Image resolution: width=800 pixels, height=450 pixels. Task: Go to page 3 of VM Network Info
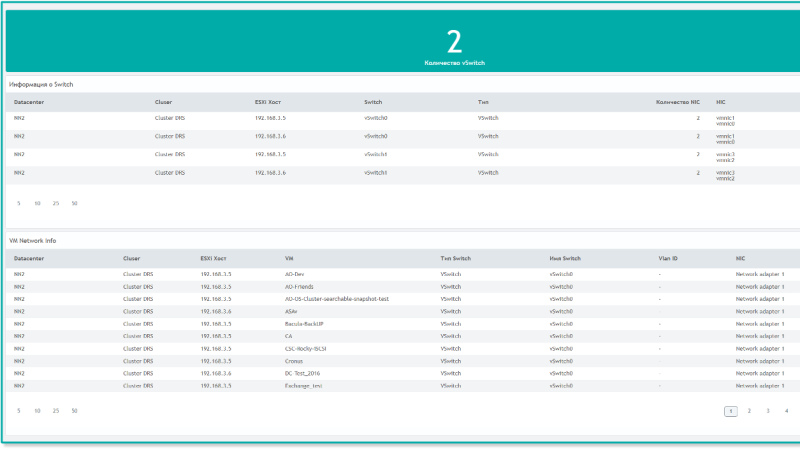tap(768, 411)
